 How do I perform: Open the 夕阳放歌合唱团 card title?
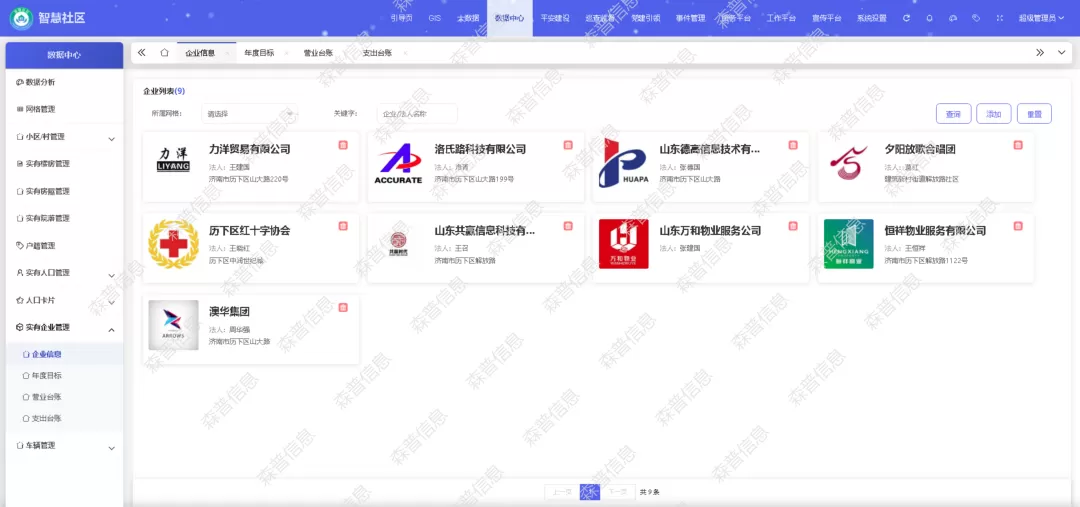click(x=920, y=149)
